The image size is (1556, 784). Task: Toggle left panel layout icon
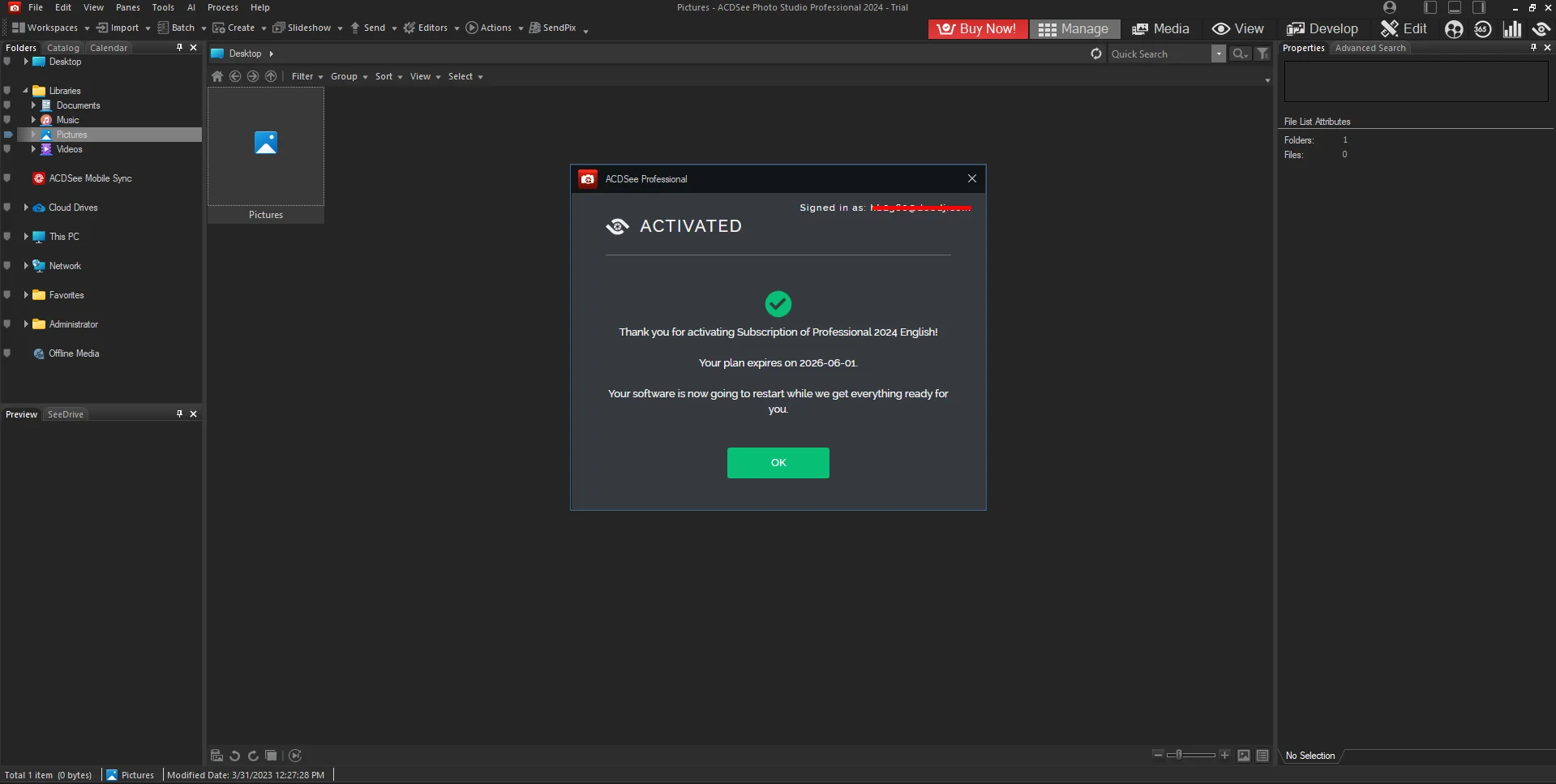click(1430, 7)
